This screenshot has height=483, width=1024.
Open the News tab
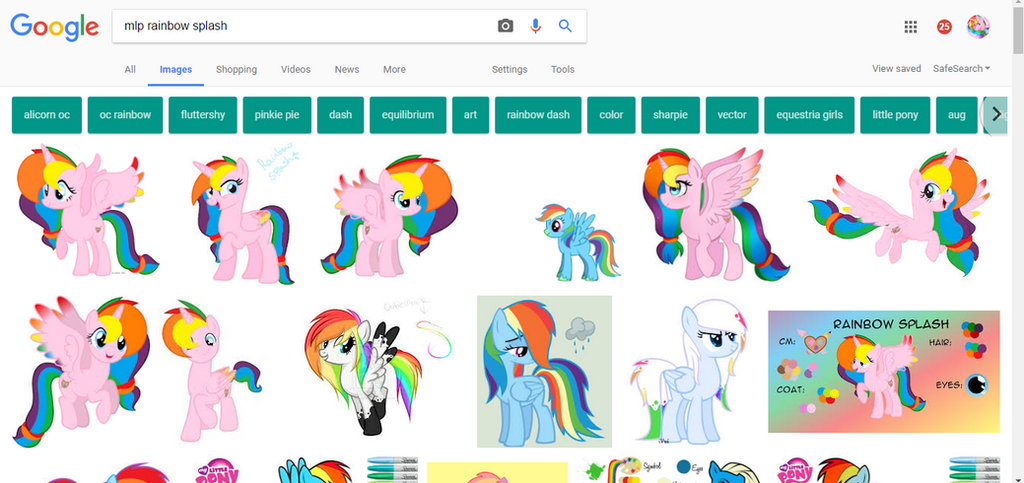point(347,69)
